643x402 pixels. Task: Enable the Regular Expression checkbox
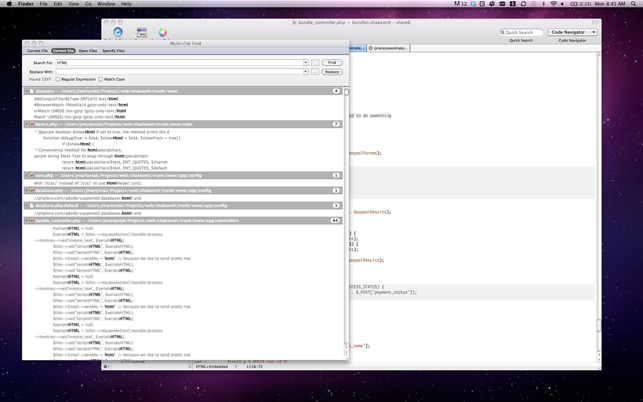coord(58,79)
